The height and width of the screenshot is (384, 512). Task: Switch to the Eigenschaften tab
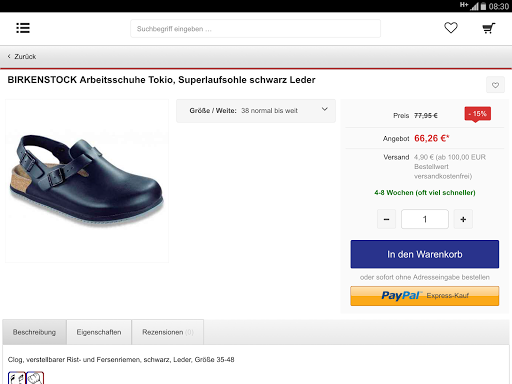(x=99, y=332)
